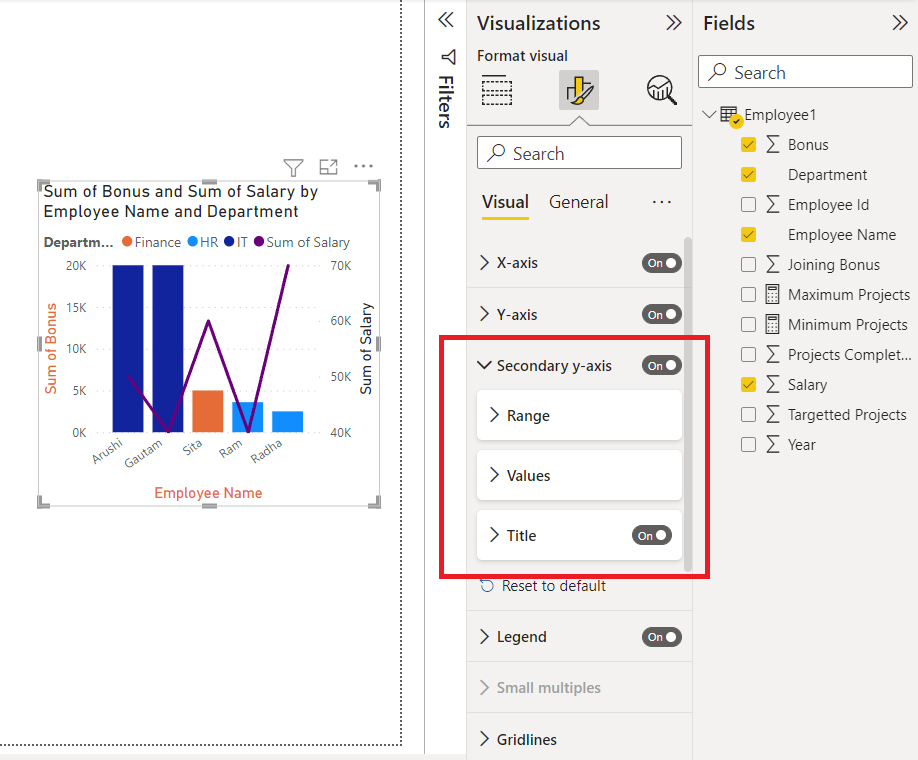The image size is (918, 760).
Task: Click the chart's filter funnel icon
Action: click(x=293, y=167)
